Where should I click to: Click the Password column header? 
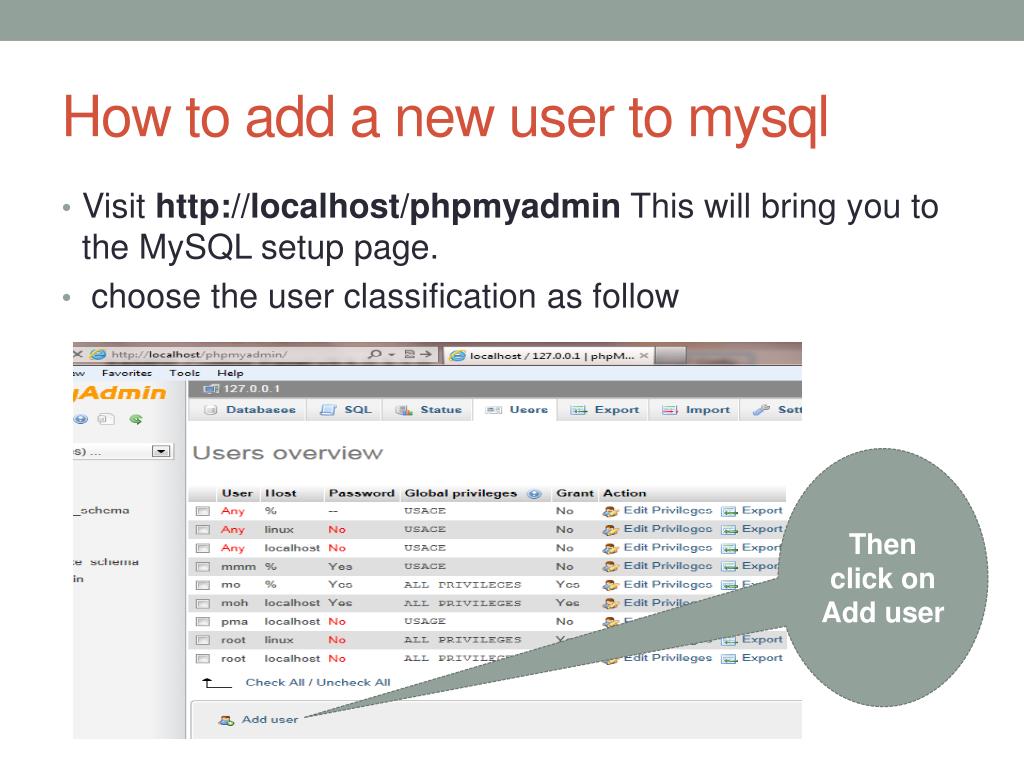click(x=361, y=493)
